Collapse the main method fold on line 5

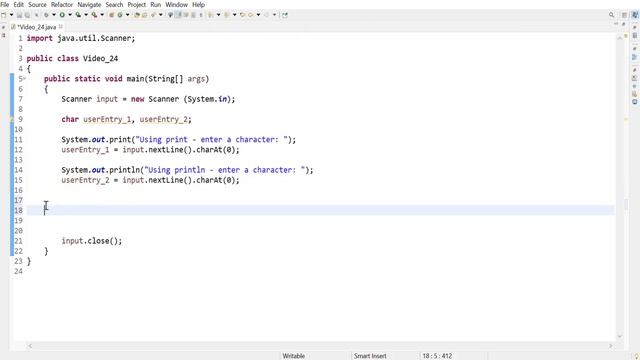(24, 78)
